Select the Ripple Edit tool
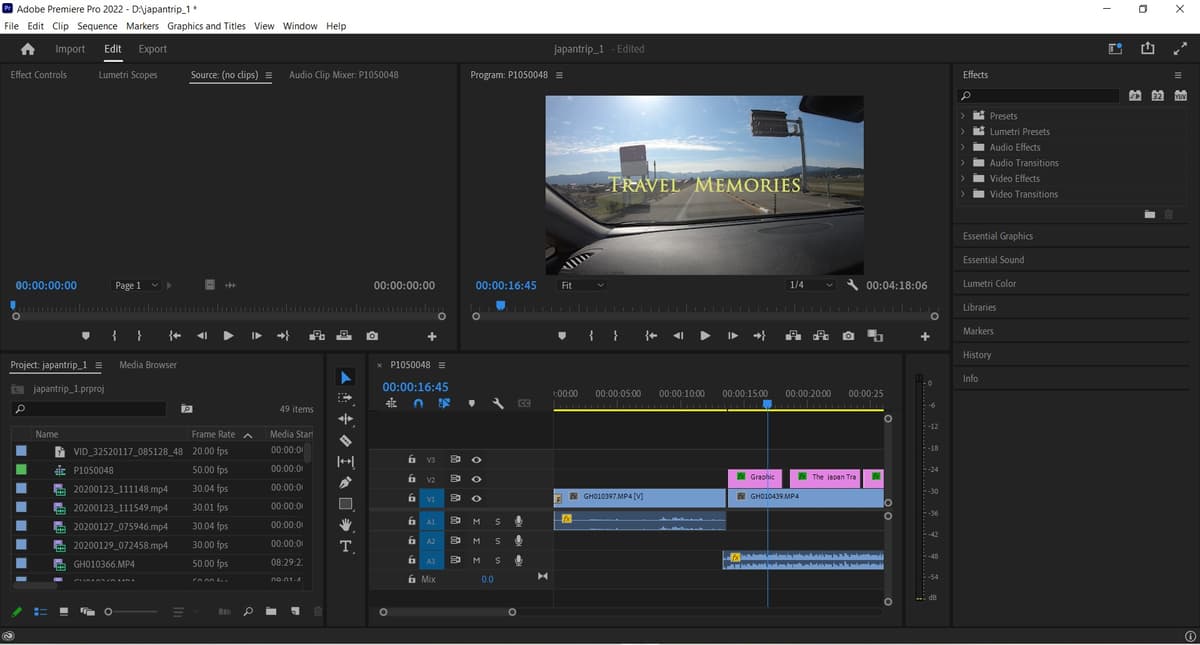Screen dimensions: 1200x645 coord(346,419)
